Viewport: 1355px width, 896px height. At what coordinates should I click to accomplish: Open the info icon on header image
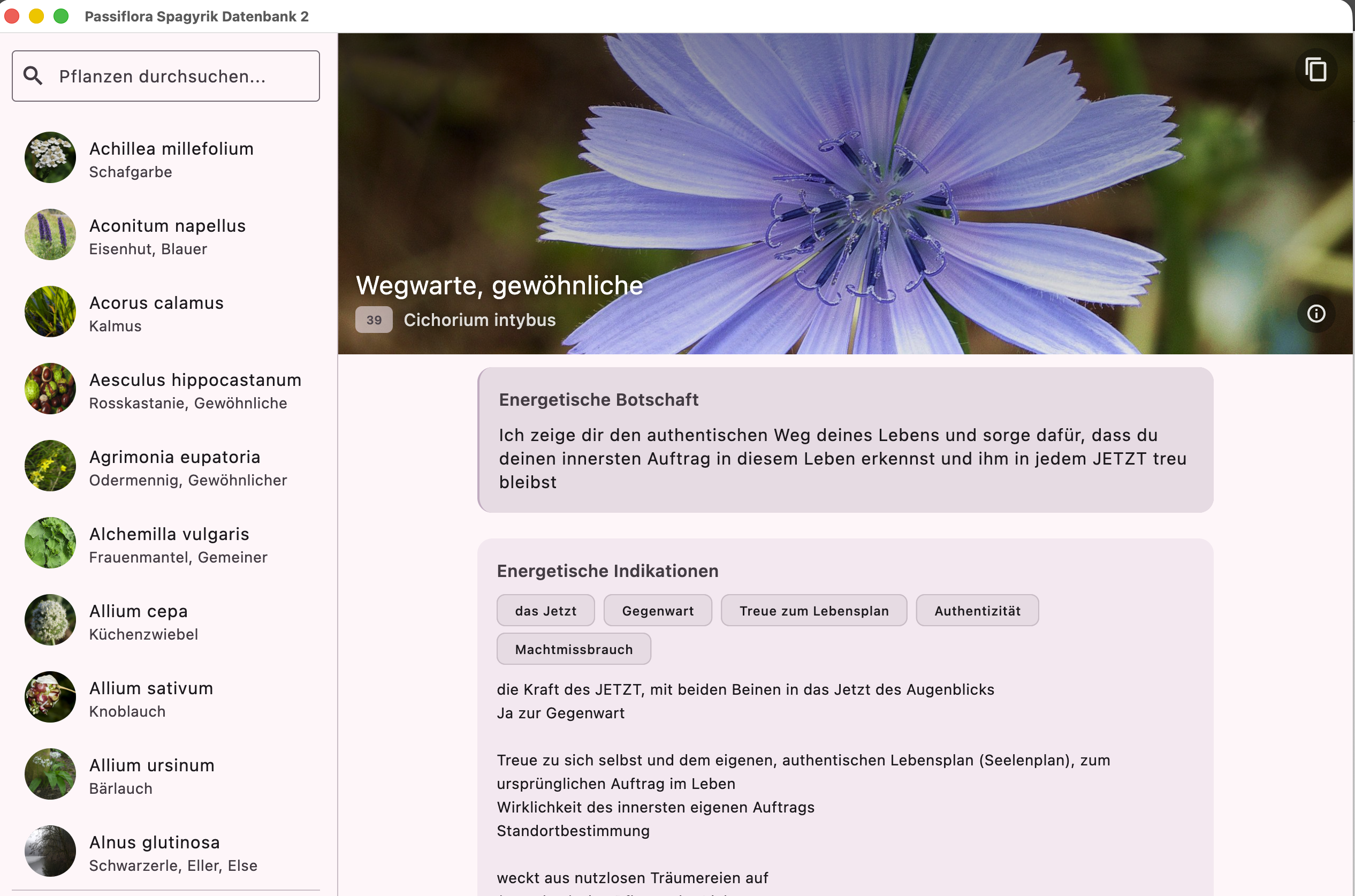coord(1315,313)
